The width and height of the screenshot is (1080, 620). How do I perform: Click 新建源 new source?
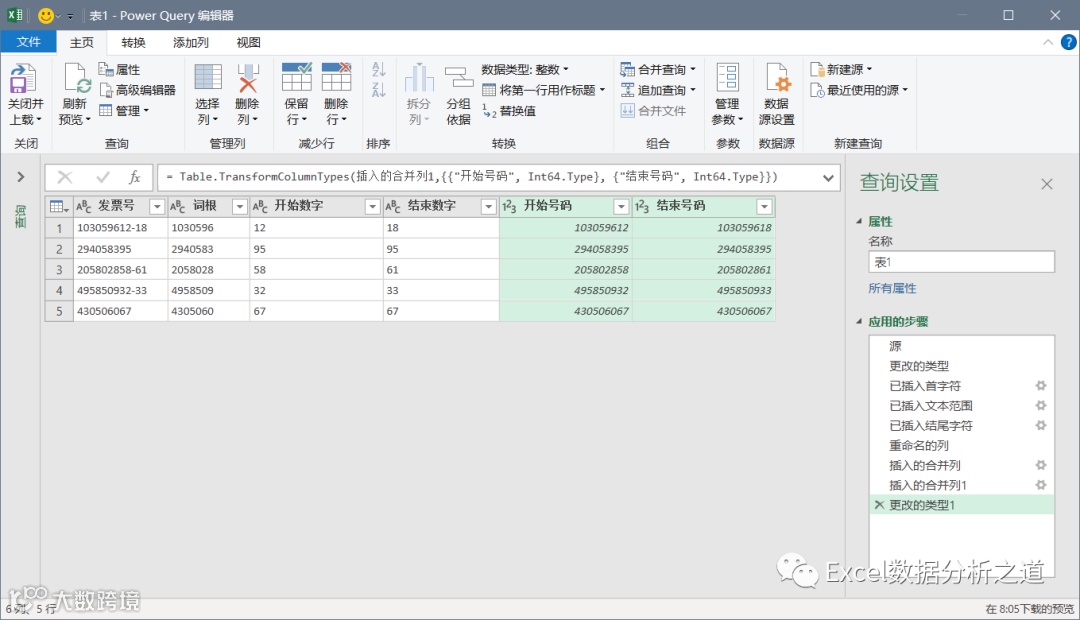[841, 70]
